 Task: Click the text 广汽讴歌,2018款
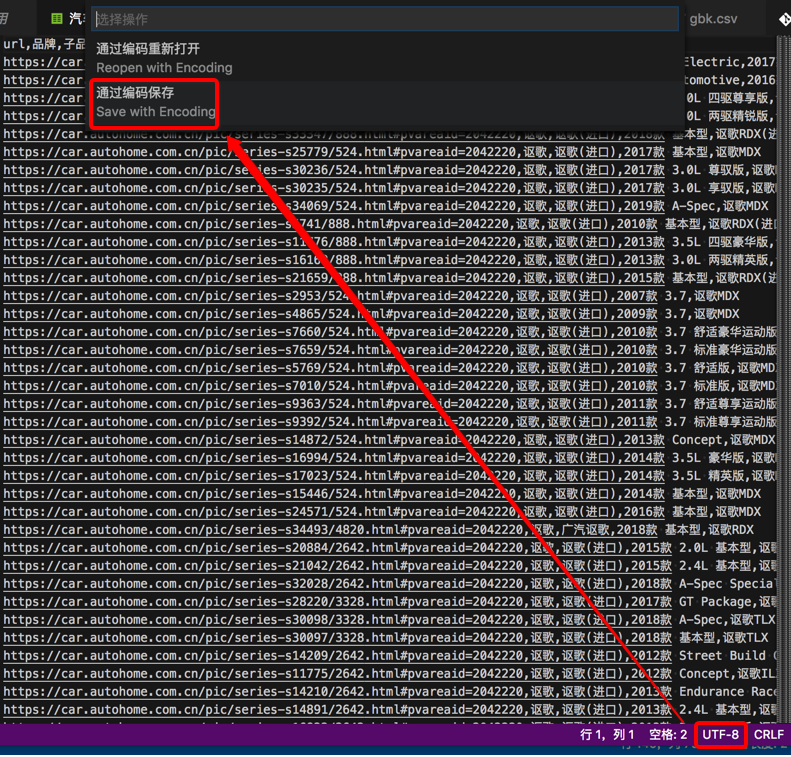click(x=609, y=530)
